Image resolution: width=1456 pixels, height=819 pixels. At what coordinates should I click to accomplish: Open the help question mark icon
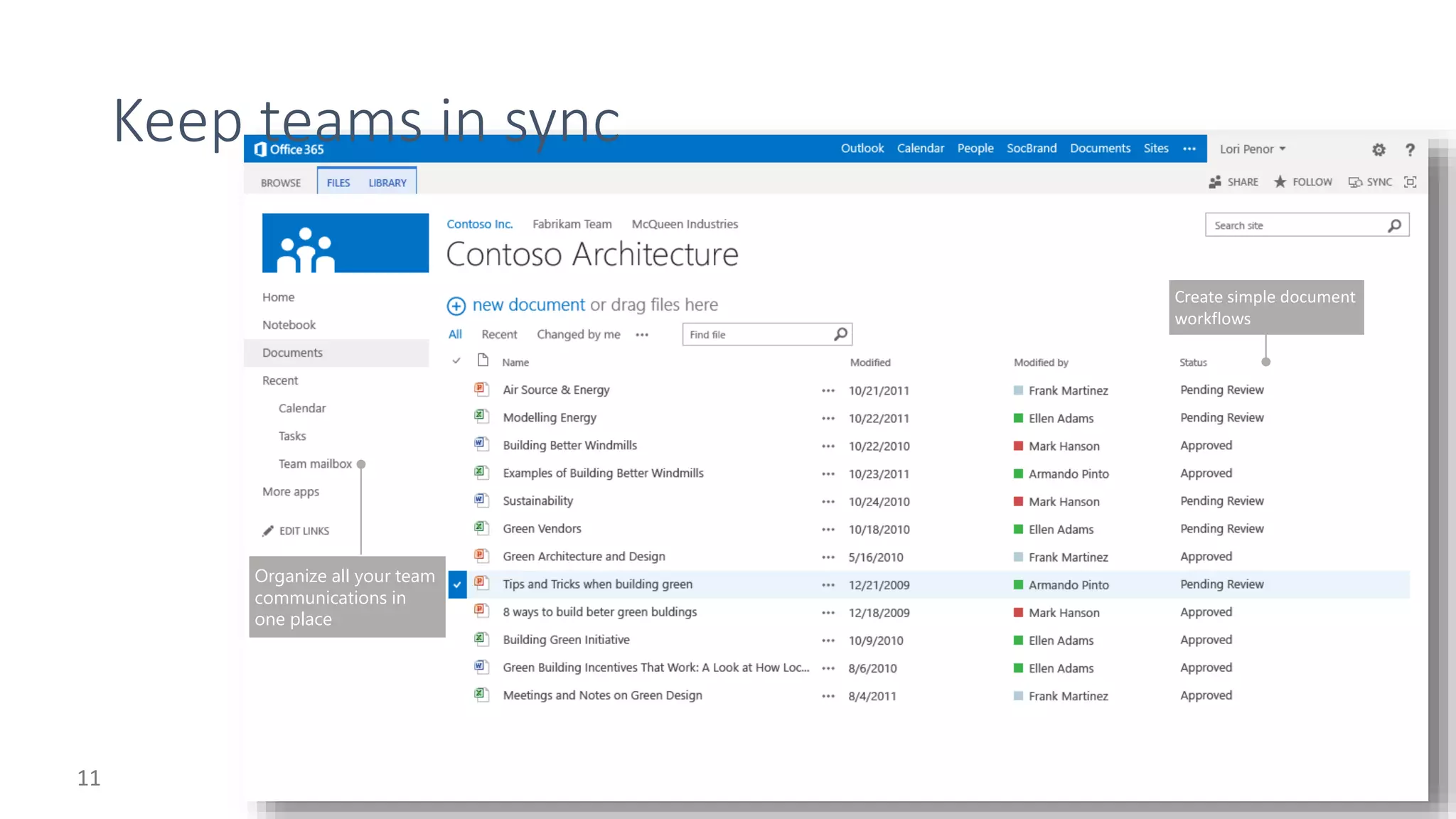(1410, 149)
